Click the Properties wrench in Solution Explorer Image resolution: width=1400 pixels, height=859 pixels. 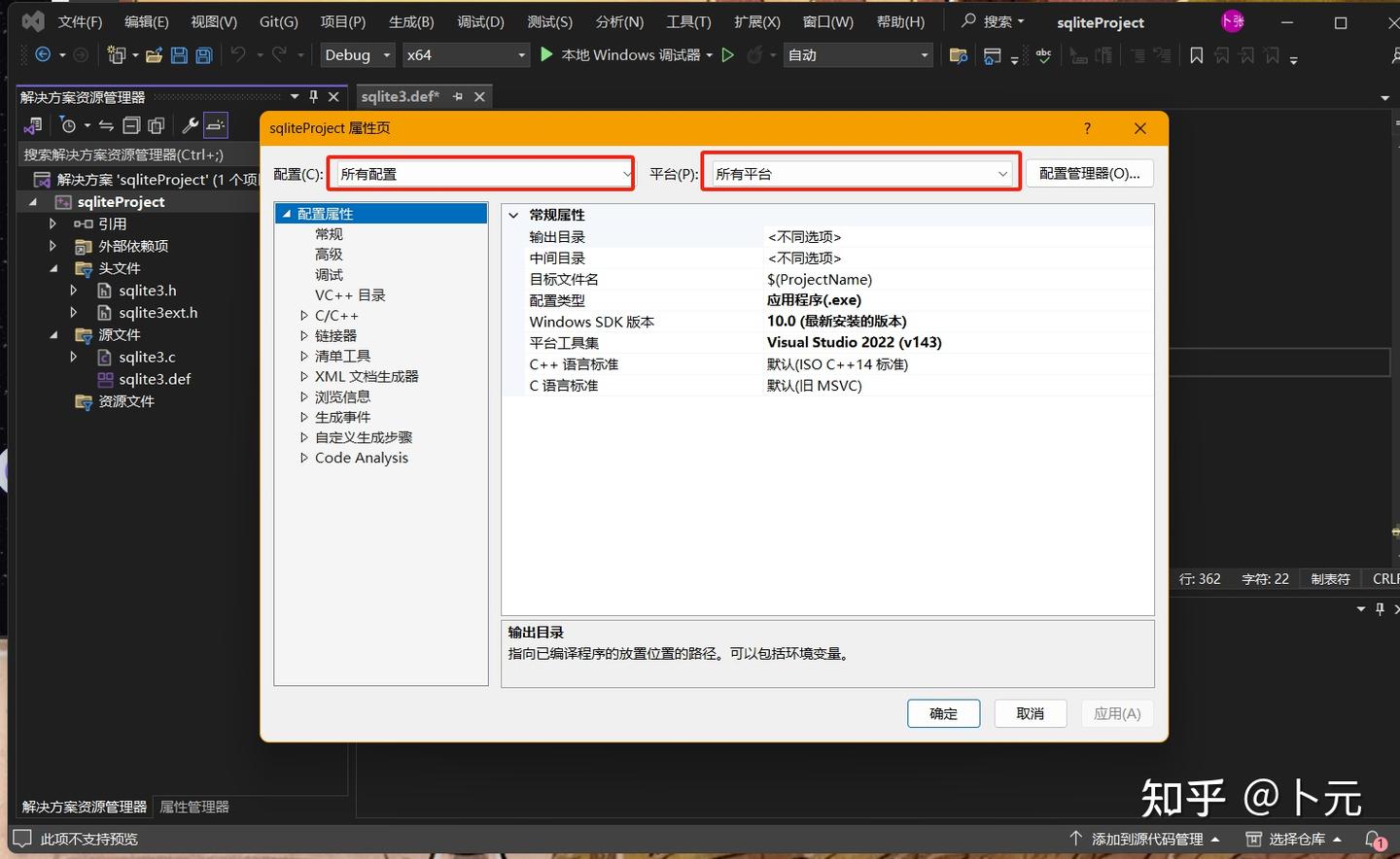coord(191,124)
